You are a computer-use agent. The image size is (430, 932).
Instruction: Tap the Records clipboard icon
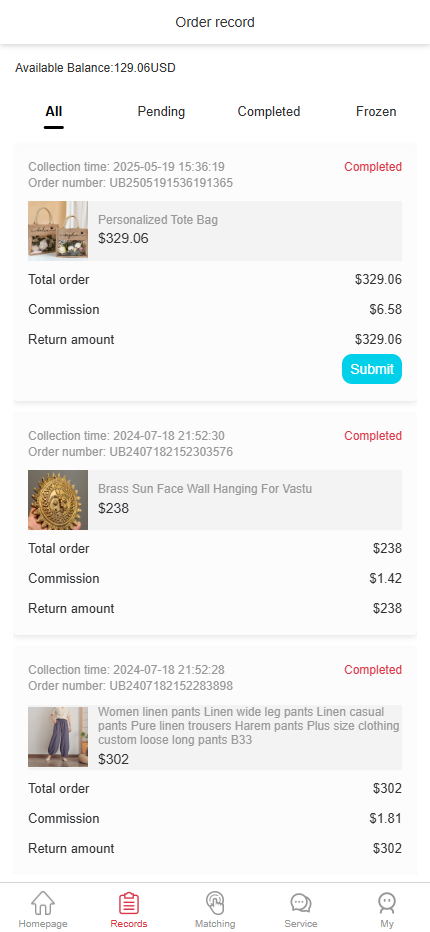pos(128,903)
